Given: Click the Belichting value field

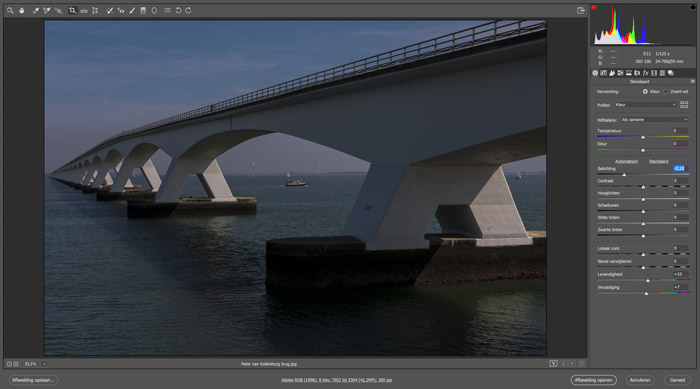Looking at the screenshot, I should point(680,168).
